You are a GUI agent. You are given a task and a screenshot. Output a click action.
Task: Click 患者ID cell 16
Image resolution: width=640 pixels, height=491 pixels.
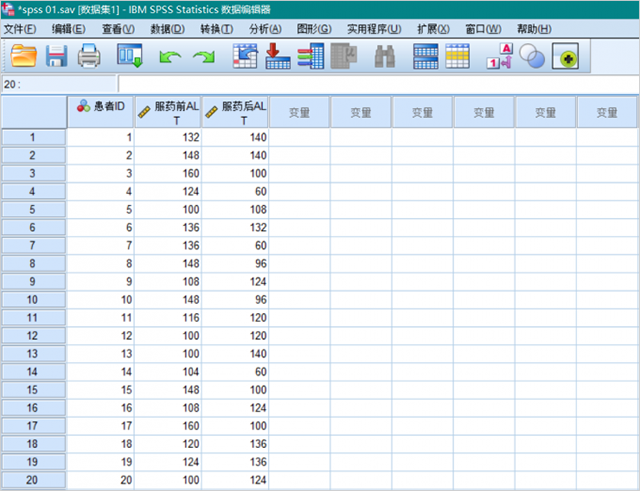(x=100, y=408)
